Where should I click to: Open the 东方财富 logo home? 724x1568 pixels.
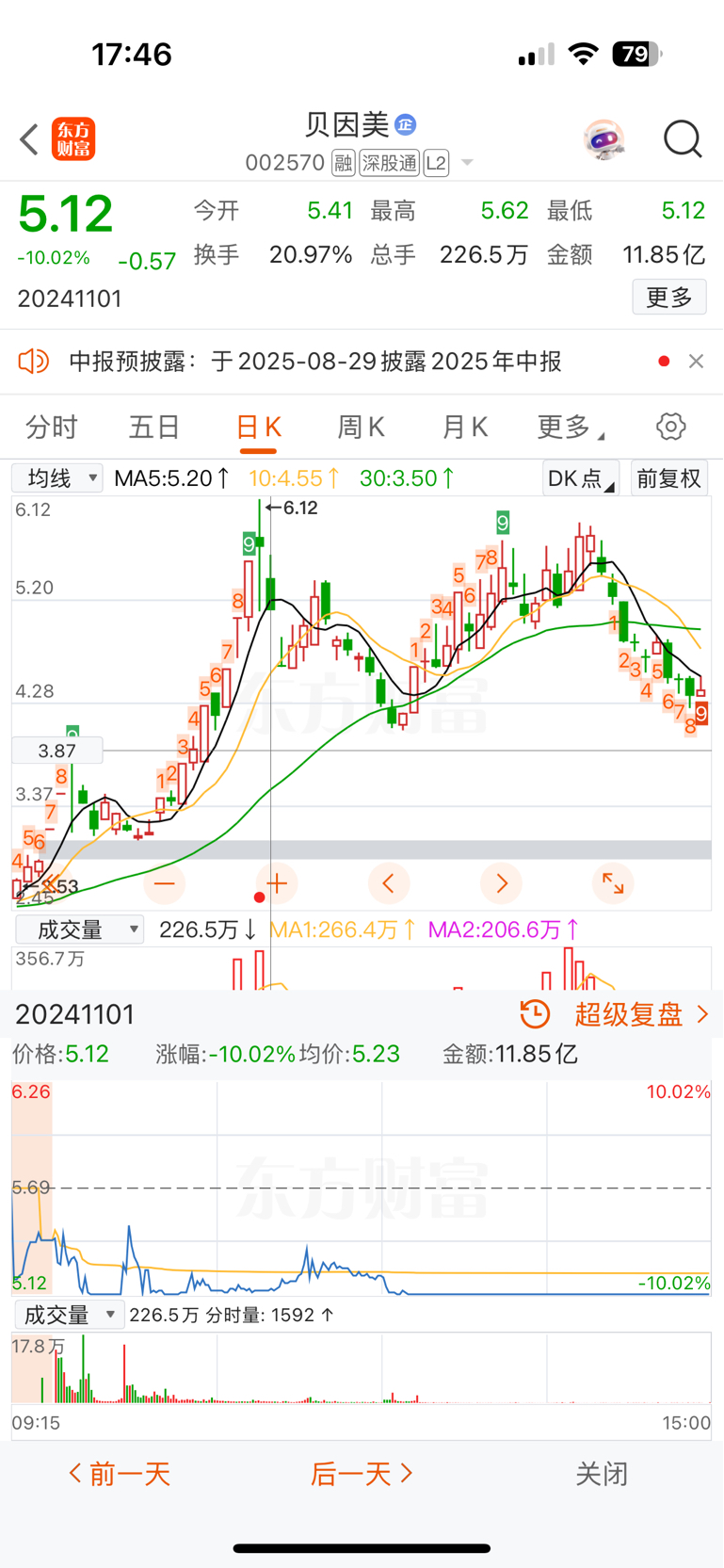(x=73, y=139)
